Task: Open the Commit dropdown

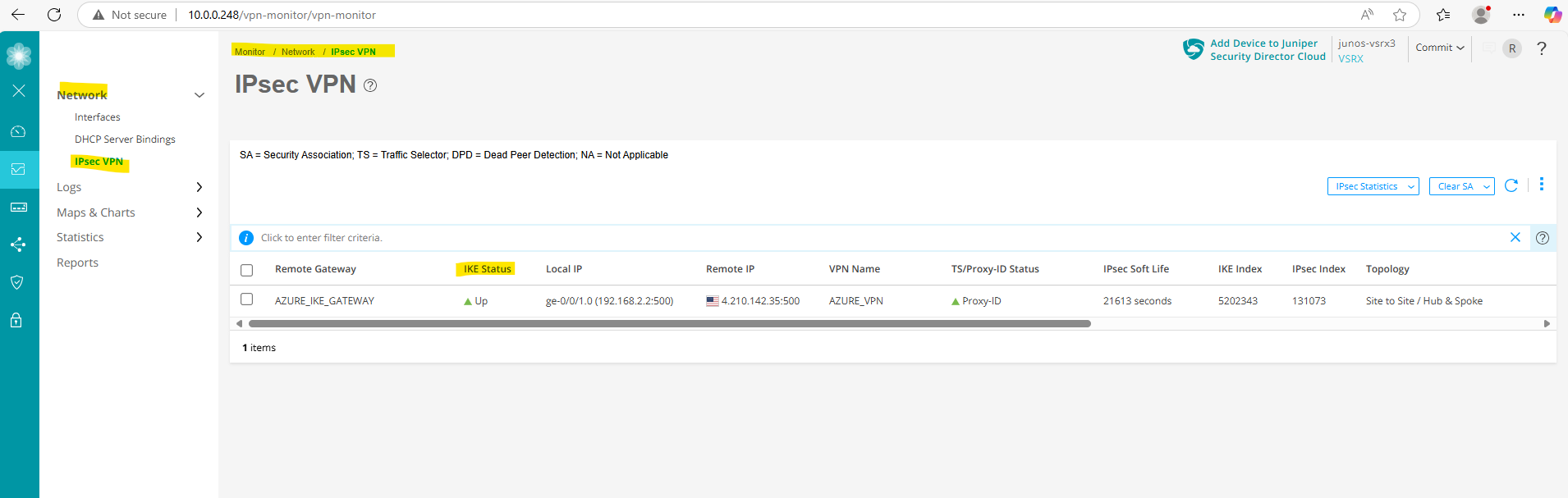Action: [x=1440, y=48]
